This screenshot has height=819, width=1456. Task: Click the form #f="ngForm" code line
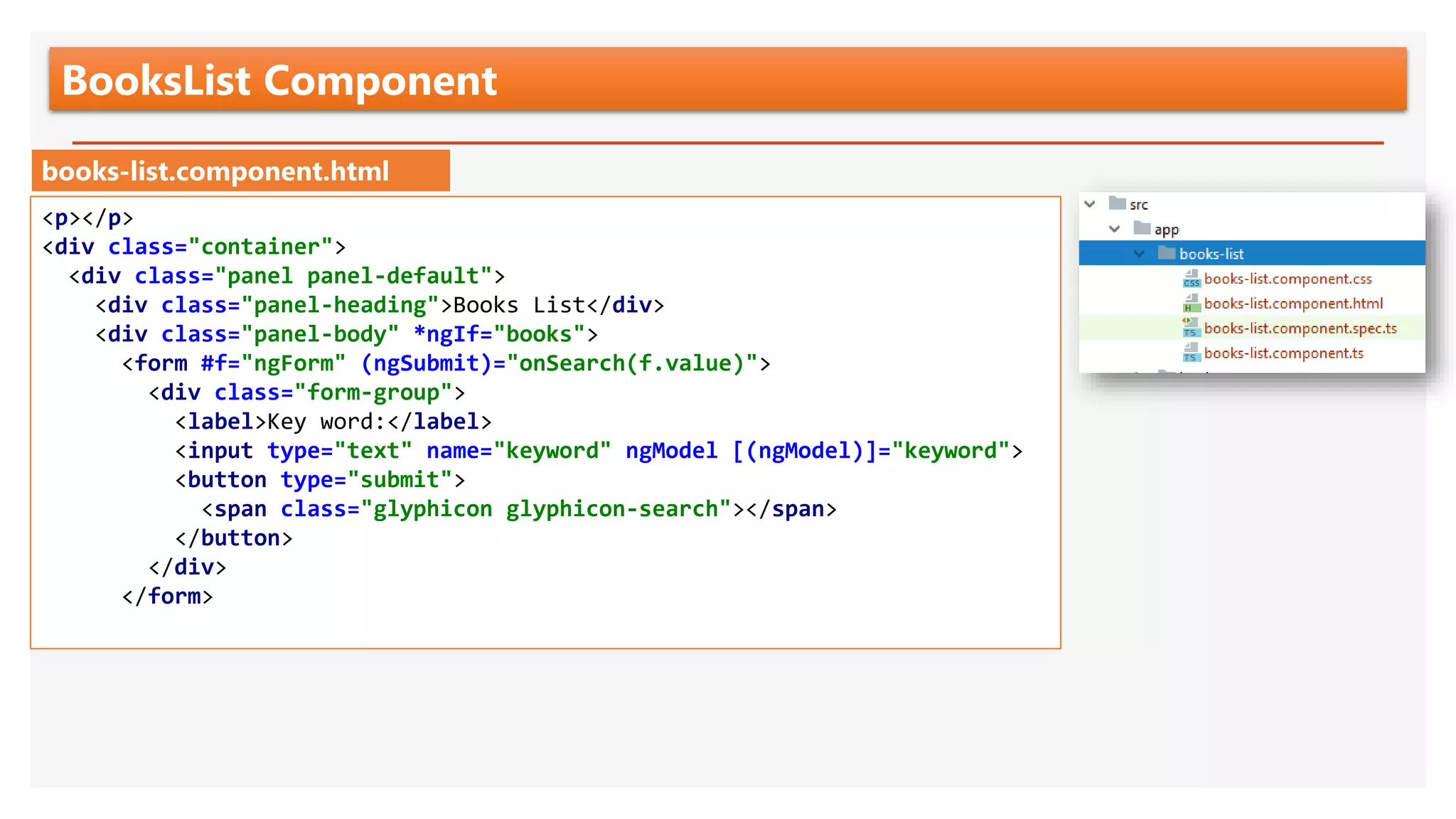[x=446, y=363]
